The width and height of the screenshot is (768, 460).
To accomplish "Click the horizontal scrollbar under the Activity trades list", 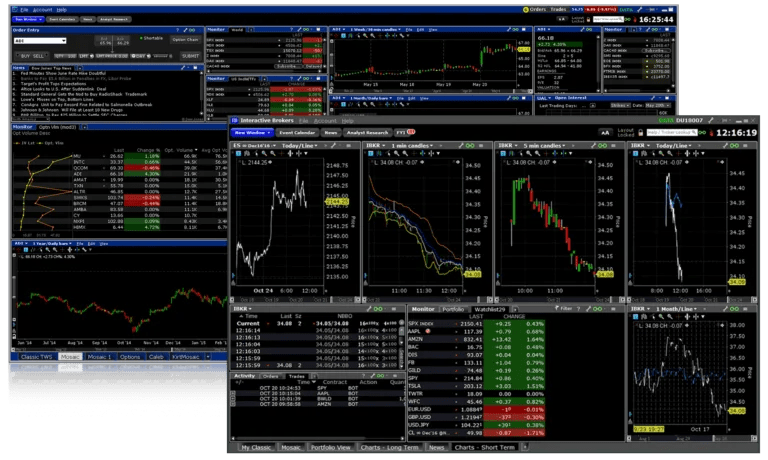I will [x=317, y=438].
